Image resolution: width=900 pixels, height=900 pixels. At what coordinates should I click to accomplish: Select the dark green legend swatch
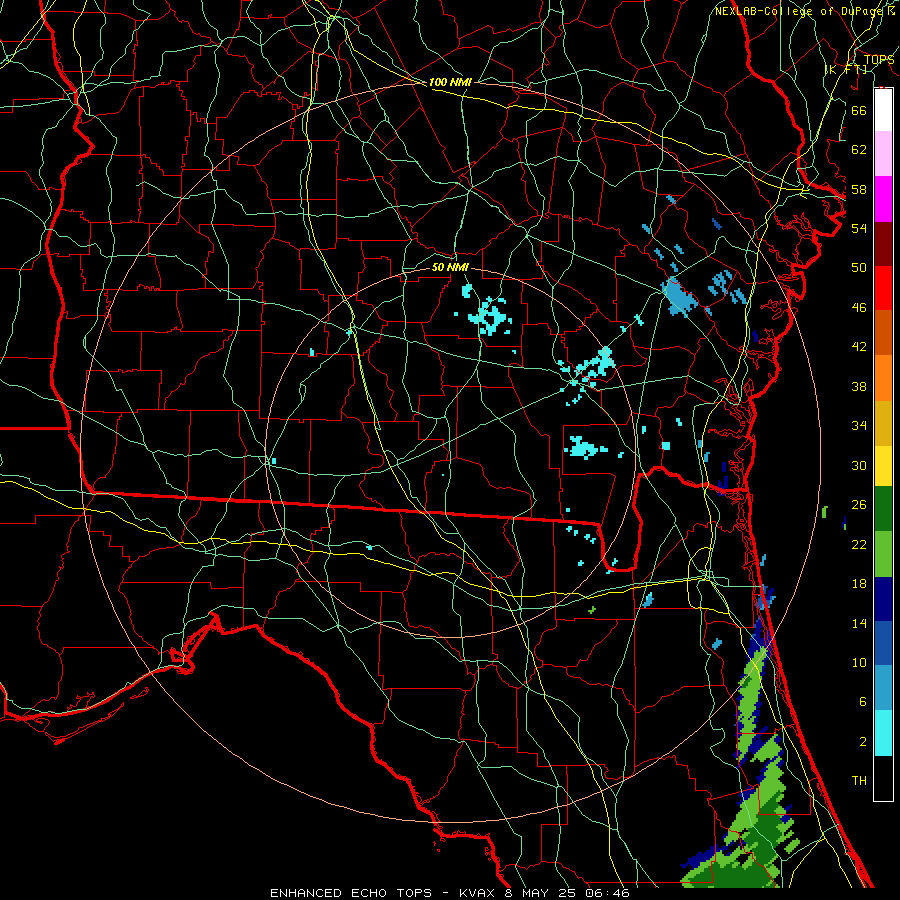(x=883, y=509)
